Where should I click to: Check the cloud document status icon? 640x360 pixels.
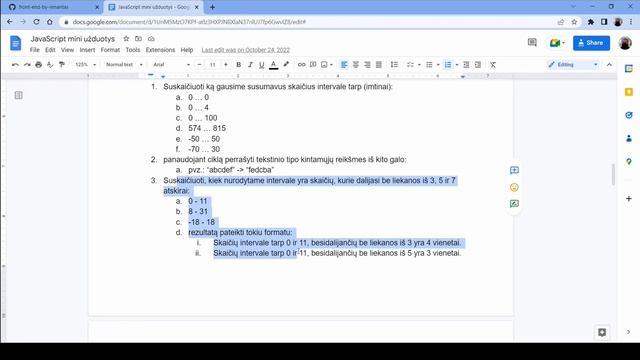tap(151, 38)
